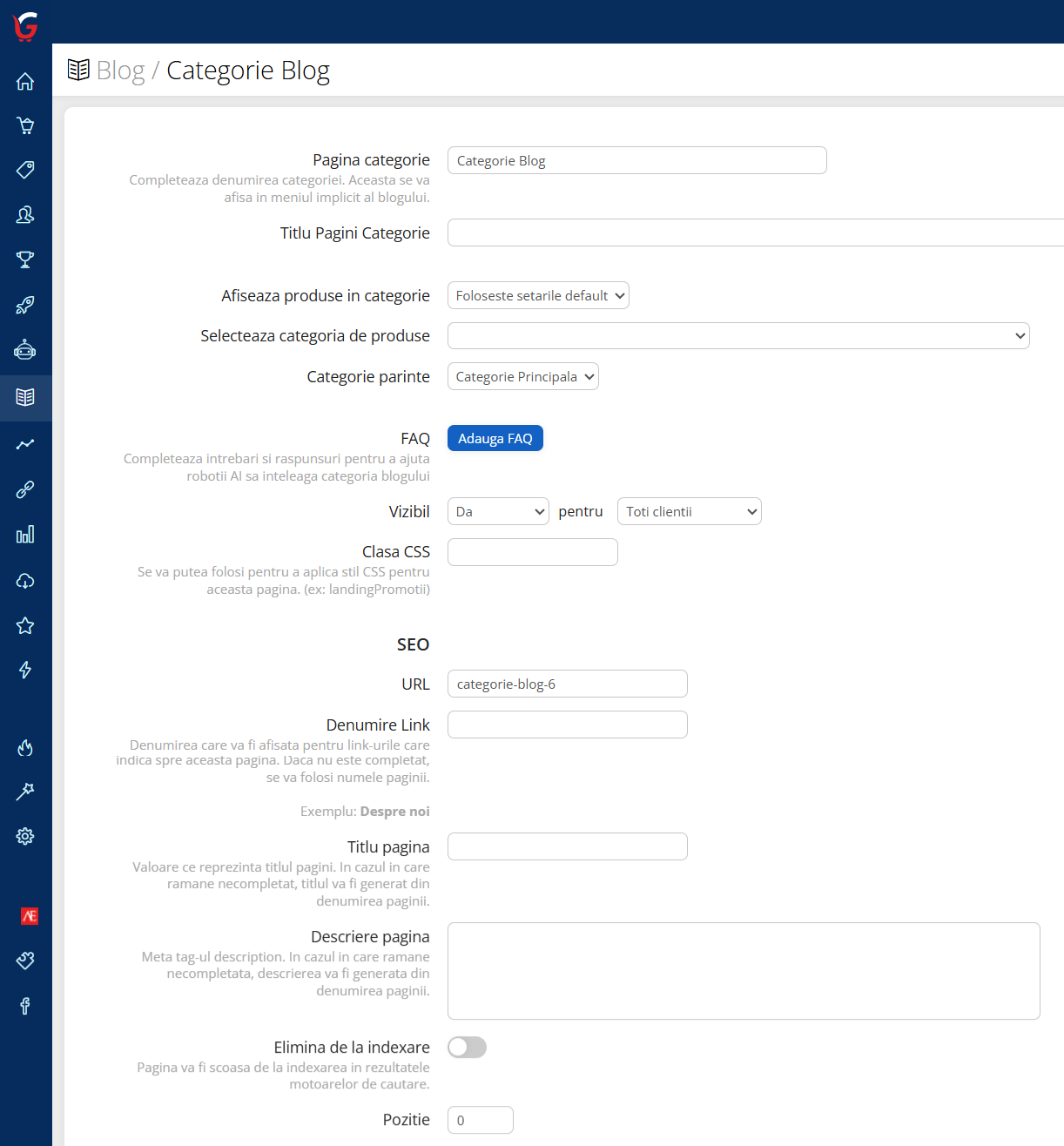Expand the Toti clientii dropdown
Screen dimensions: 1064x1146
tap(689, 512)
